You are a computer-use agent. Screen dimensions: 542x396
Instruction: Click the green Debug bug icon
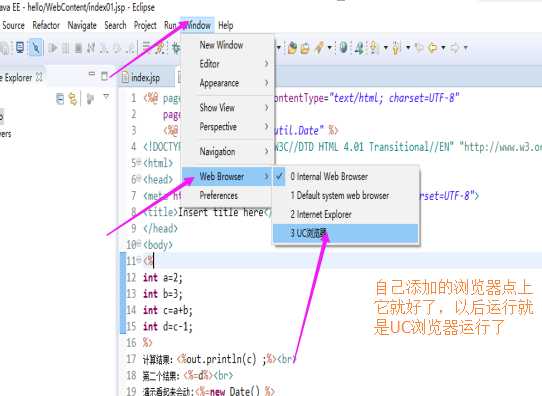click(176, 48)
